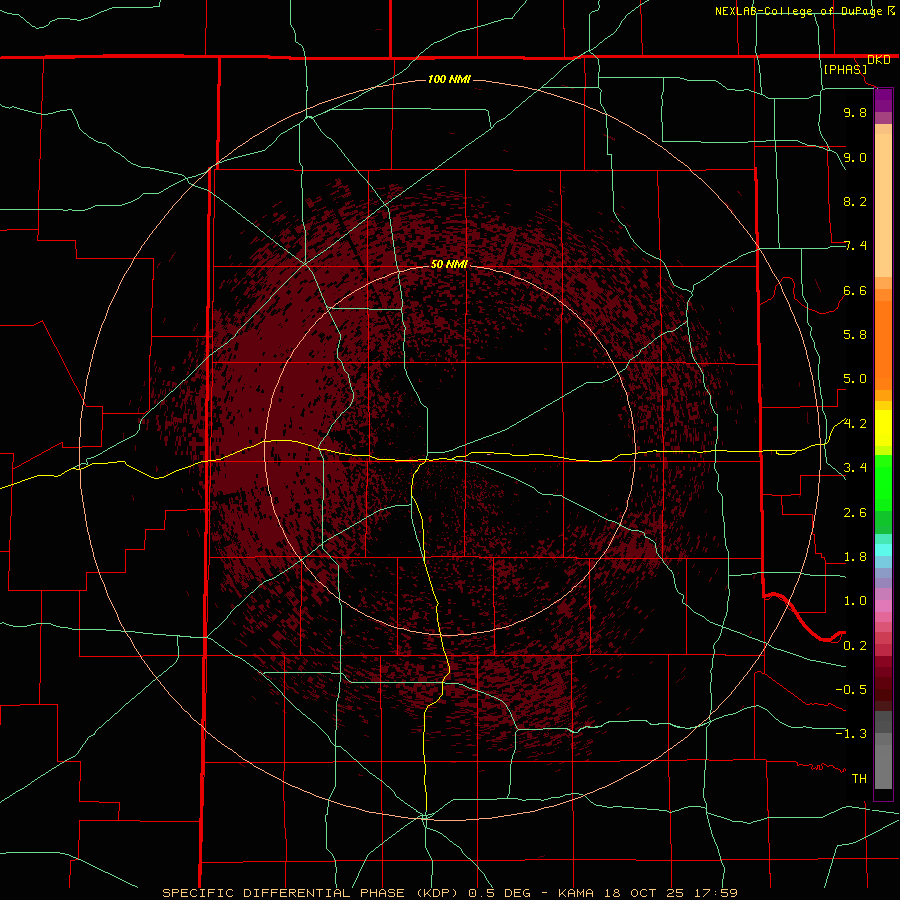Select the 100 NMI range ring label
This screenshot has width=900, height=900.
click(449, 79)
